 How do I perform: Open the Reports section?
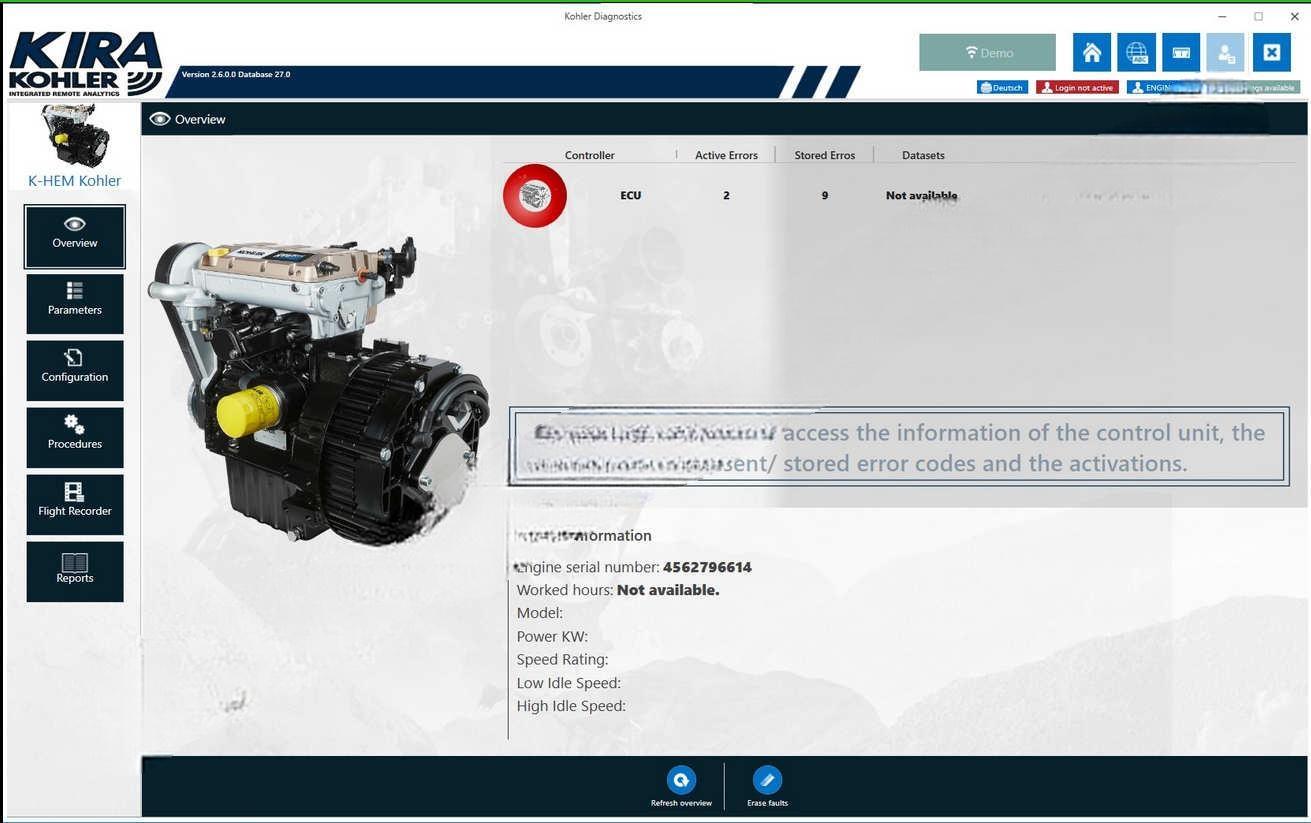click(75, 572)
